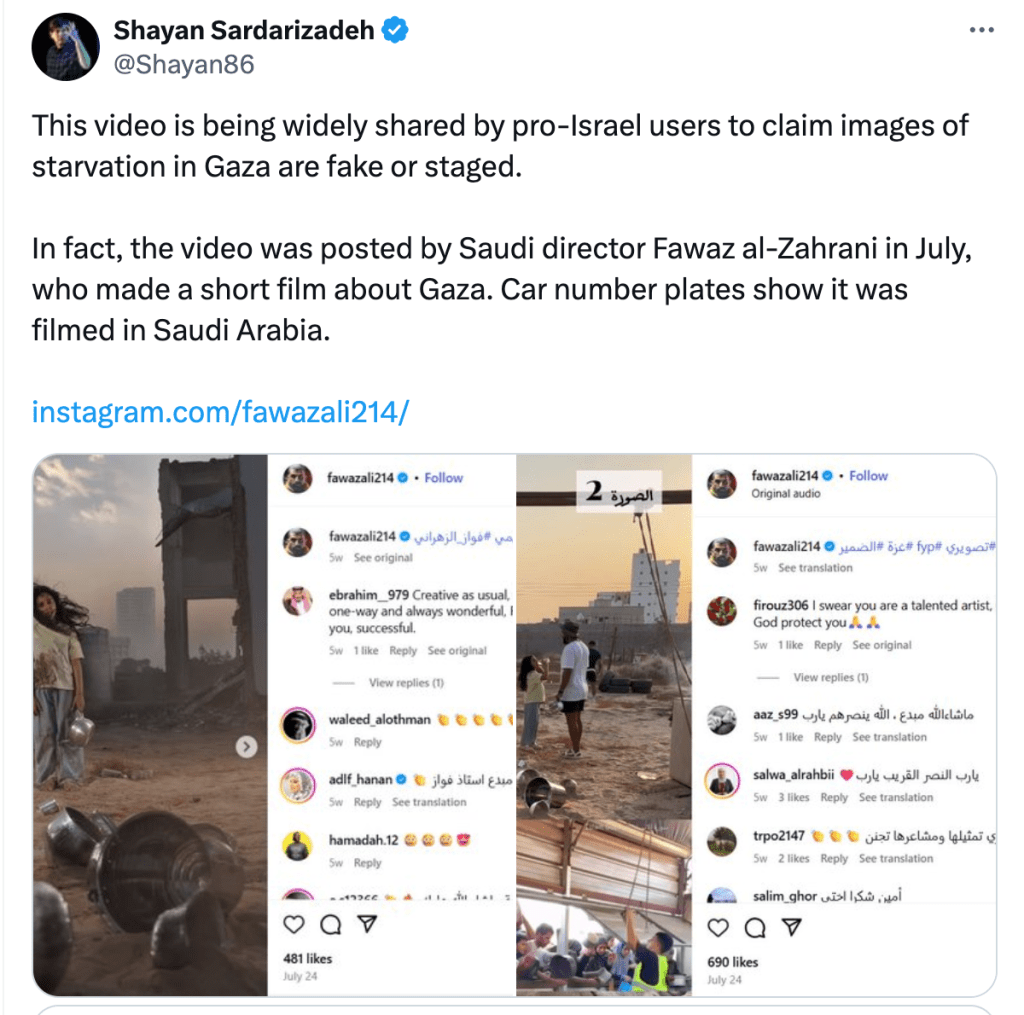Image resolution: width=1024 pixels, height=1015 pixels.
Task: Click Shayan Sardarizadeh's profile avatar
Action: (65, 48)
